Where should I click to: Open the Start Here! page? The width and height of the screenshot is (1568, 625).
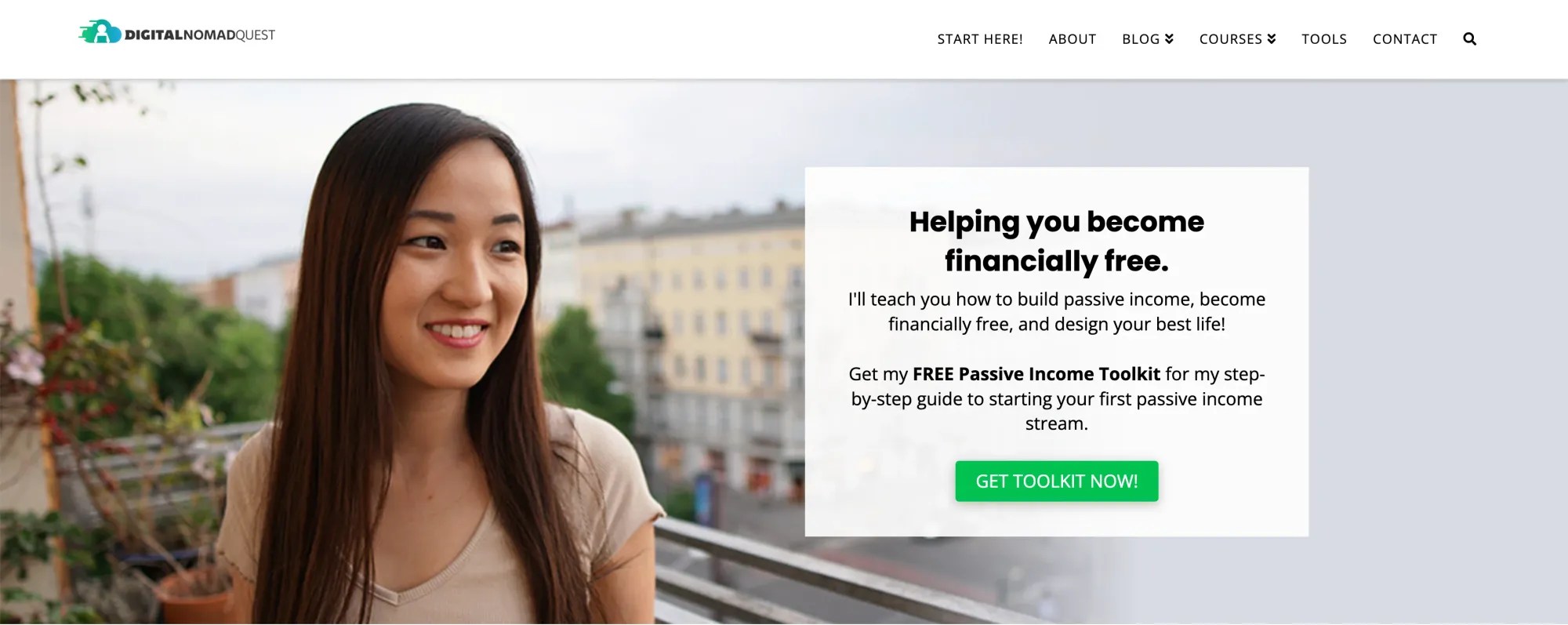point(980,39)
